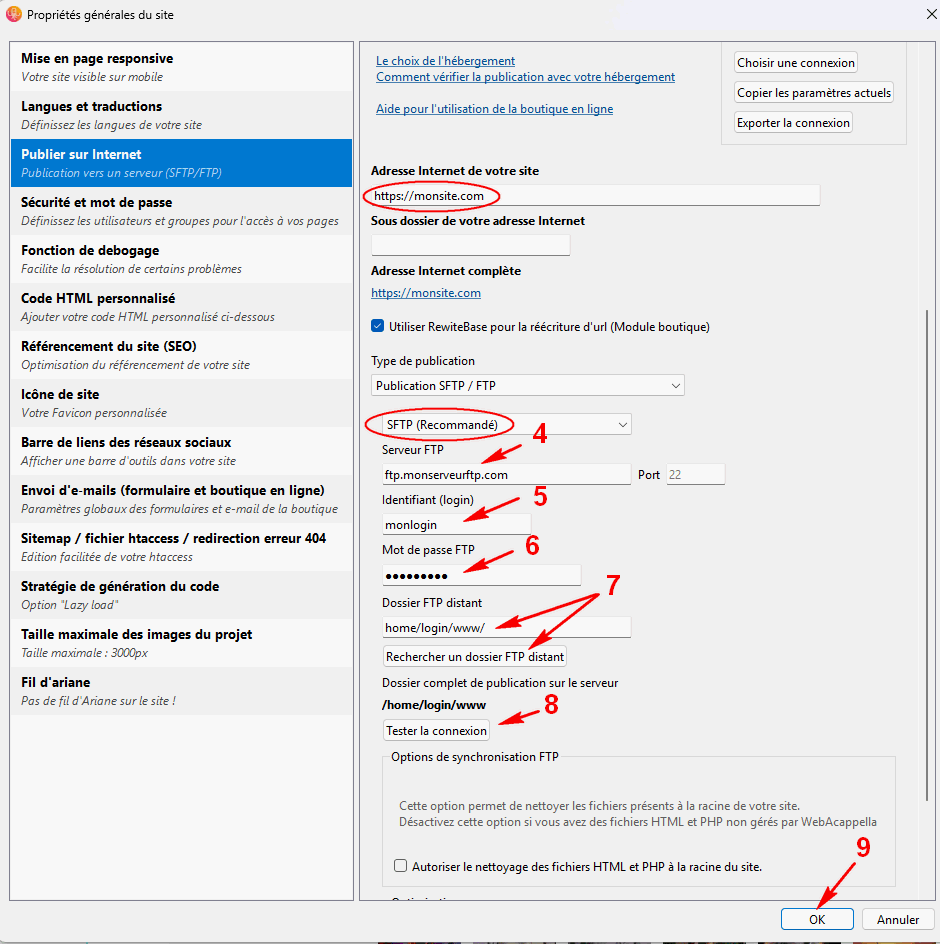The image size is (940, 944).
Task: Click the Serveur FTP input field
Action: point(506,474)
